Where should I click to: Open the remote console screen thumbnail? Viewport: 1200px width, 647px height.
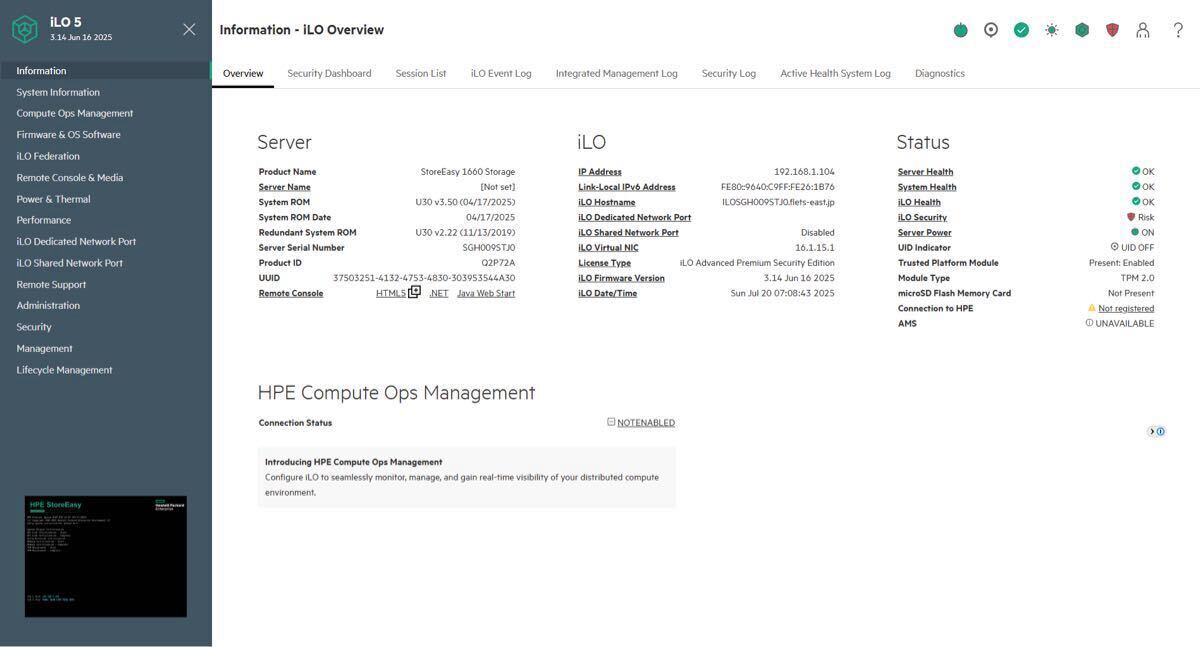(106, 556)
